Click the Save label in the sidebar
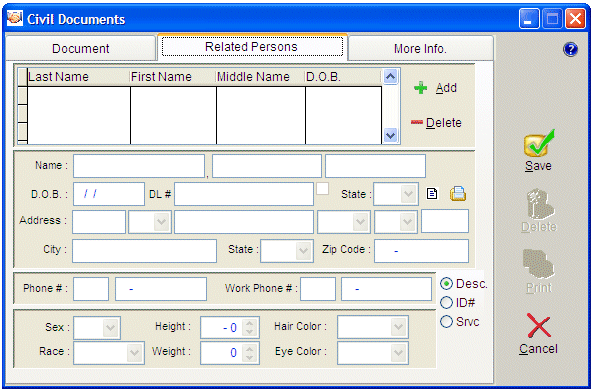Viewport: 594px width, 391px height. [x=538, y=166]
